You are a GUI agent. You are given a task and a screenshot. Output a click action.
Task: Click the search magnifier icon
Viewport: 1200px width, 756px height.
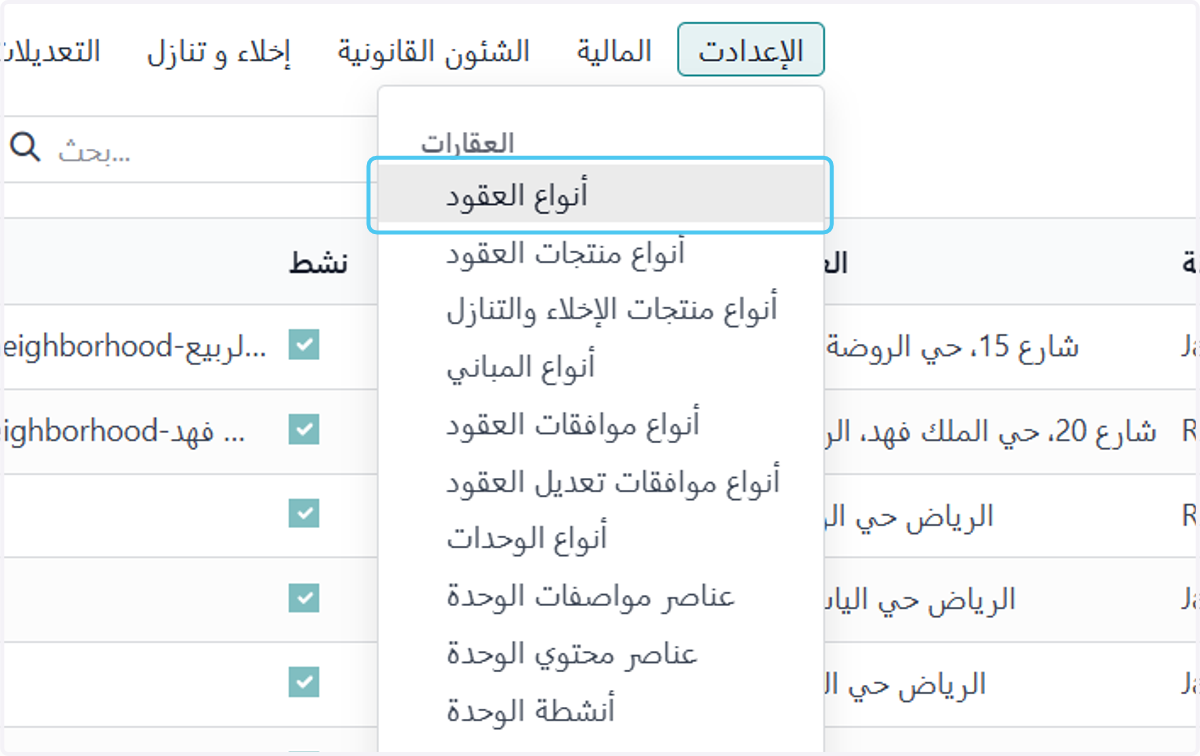point(25,148)
